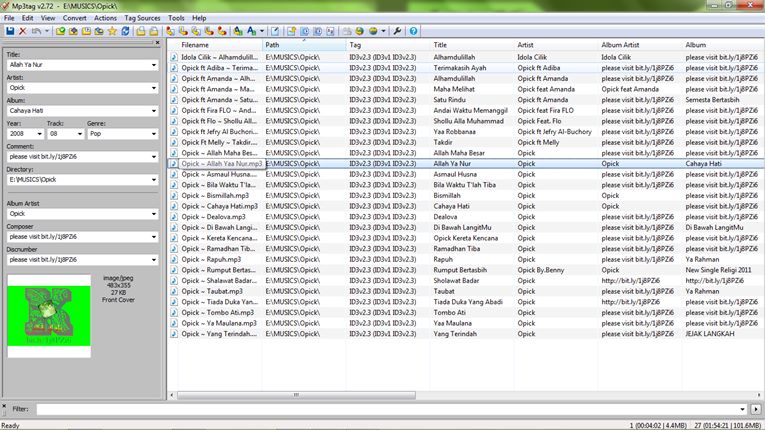
Task: Open the Convert menu
Action: 75,18
